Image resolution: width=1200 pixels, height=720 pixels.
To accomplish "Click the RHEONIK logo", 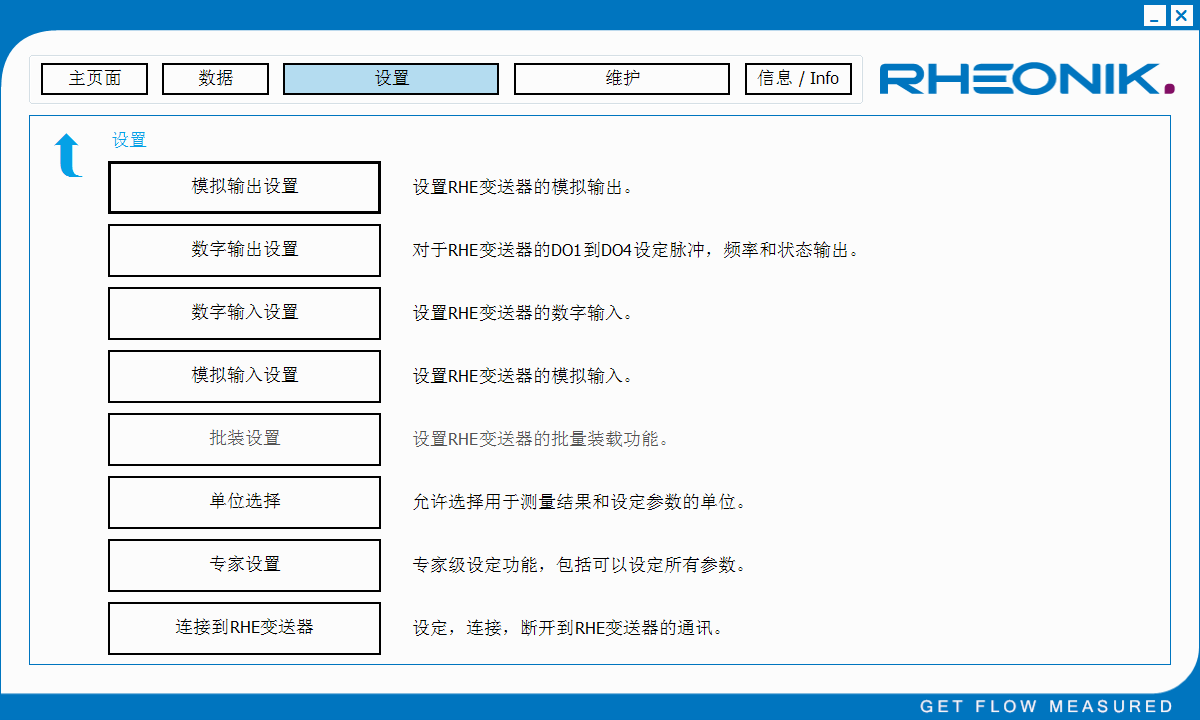I will pyautogui.click(x=1027, y=79).
